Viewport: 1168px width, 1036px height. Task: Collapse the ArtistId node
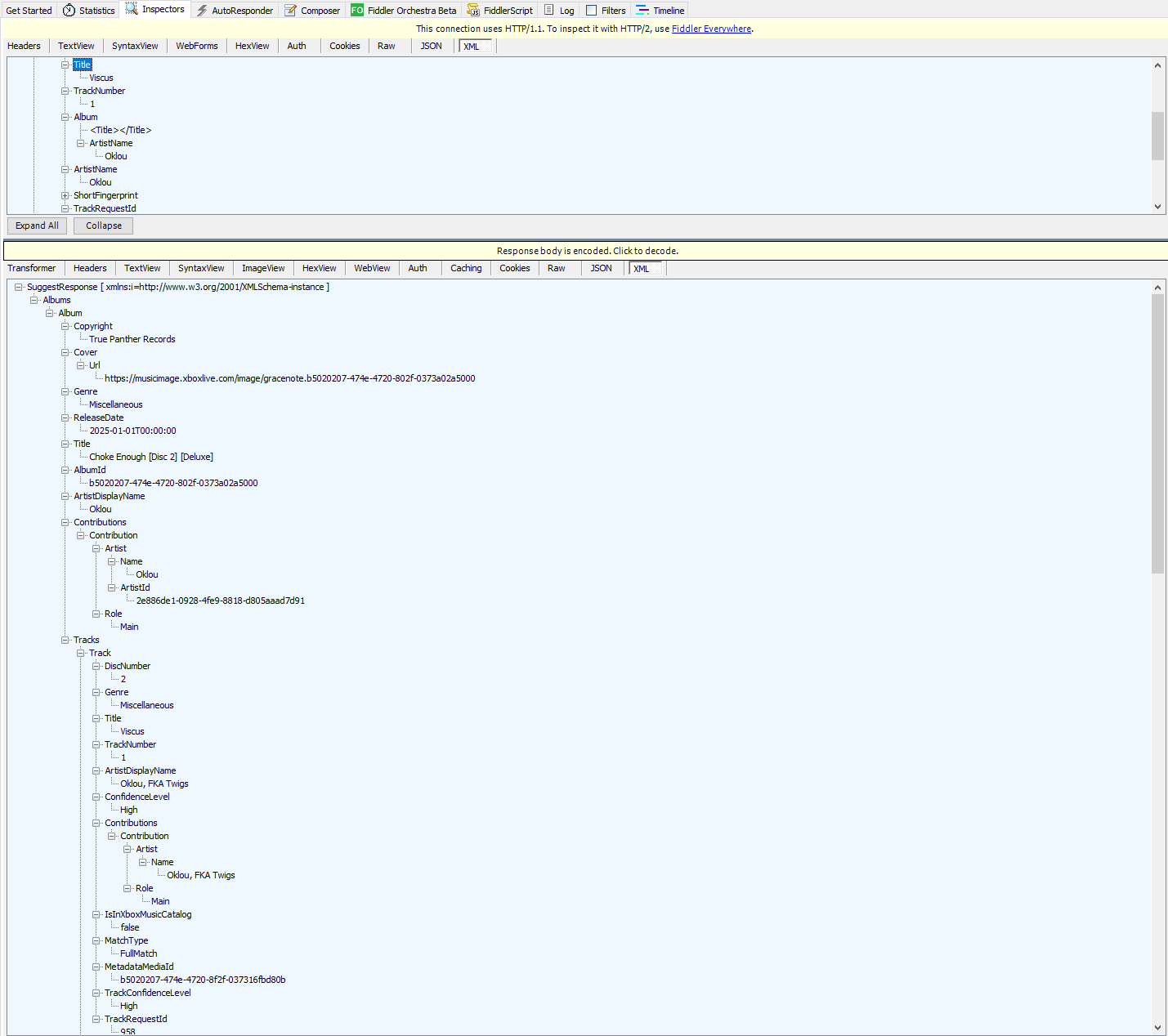(x=112, y=587)
